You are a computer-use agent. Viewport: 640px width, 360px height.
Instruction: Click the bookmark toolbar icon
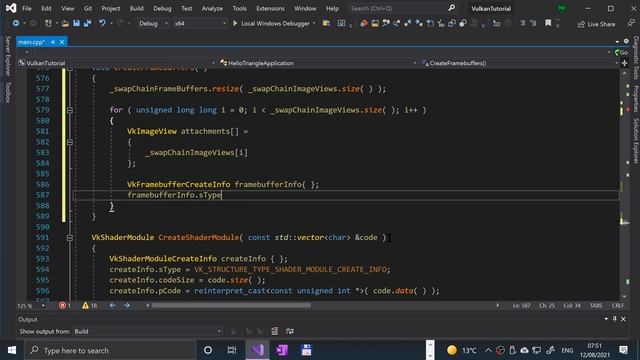pos(548,24)
